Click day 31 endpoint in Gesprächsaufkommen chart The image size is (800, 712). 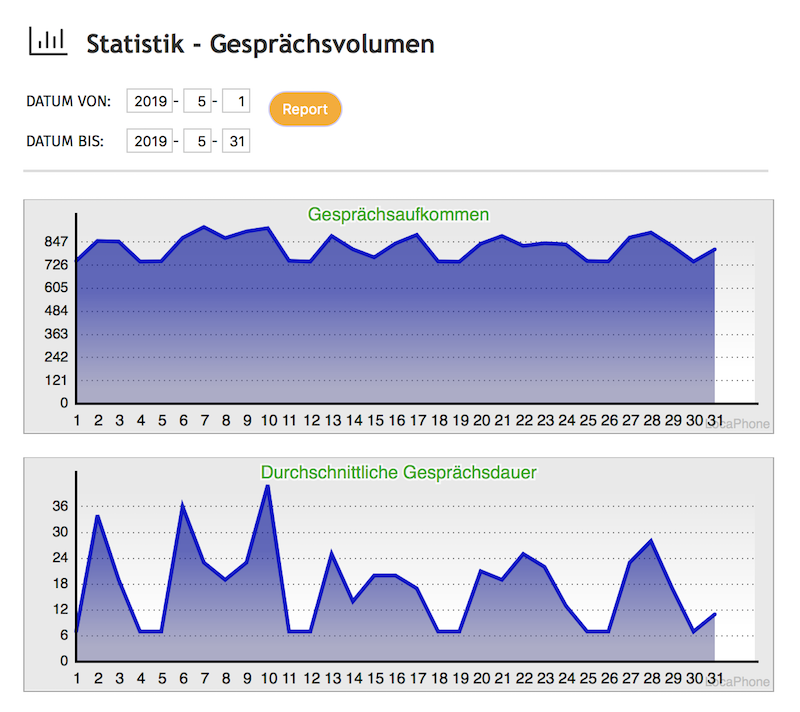pos(715,249)
